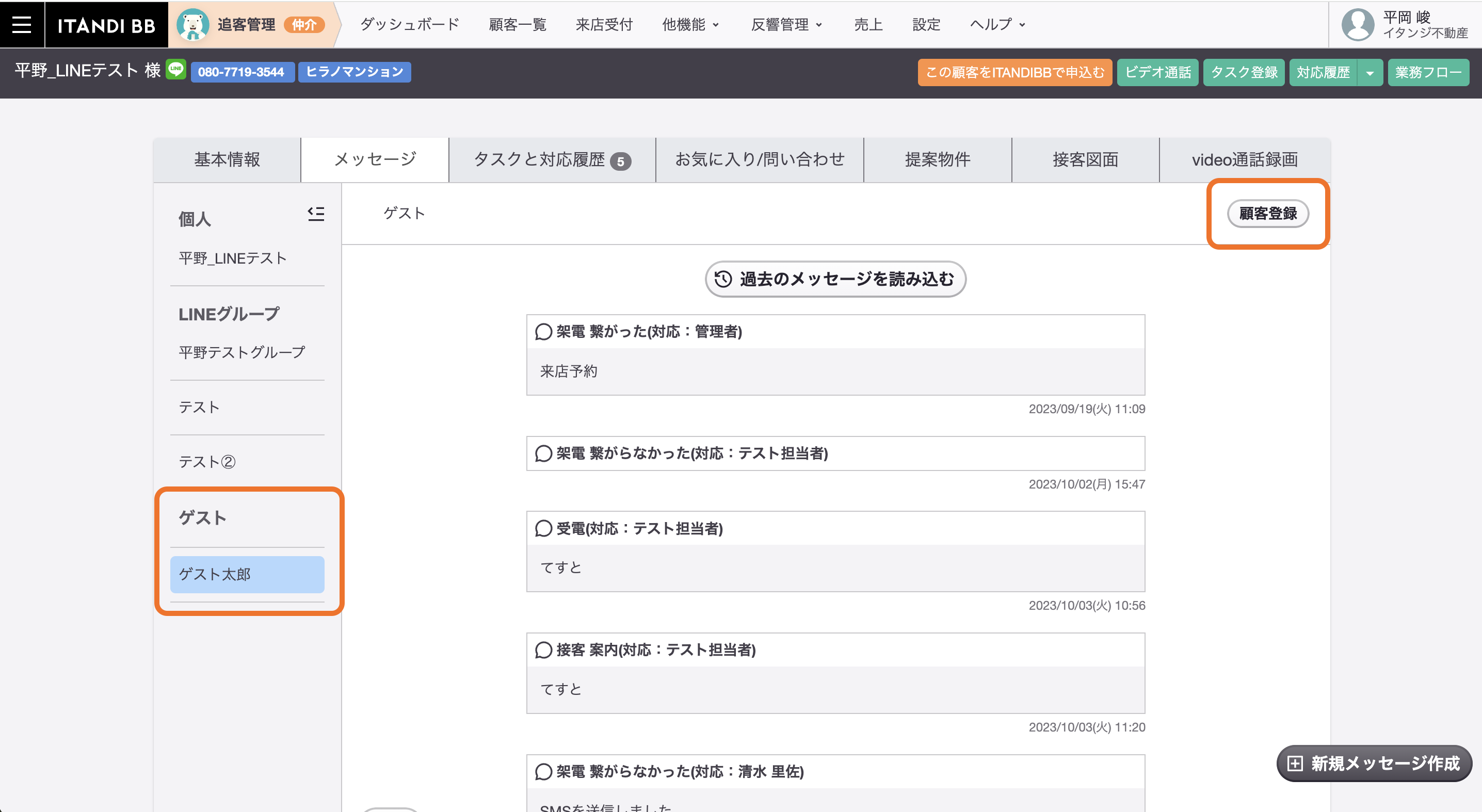Click user name 平岡 峻 in header

(1406, 17)
